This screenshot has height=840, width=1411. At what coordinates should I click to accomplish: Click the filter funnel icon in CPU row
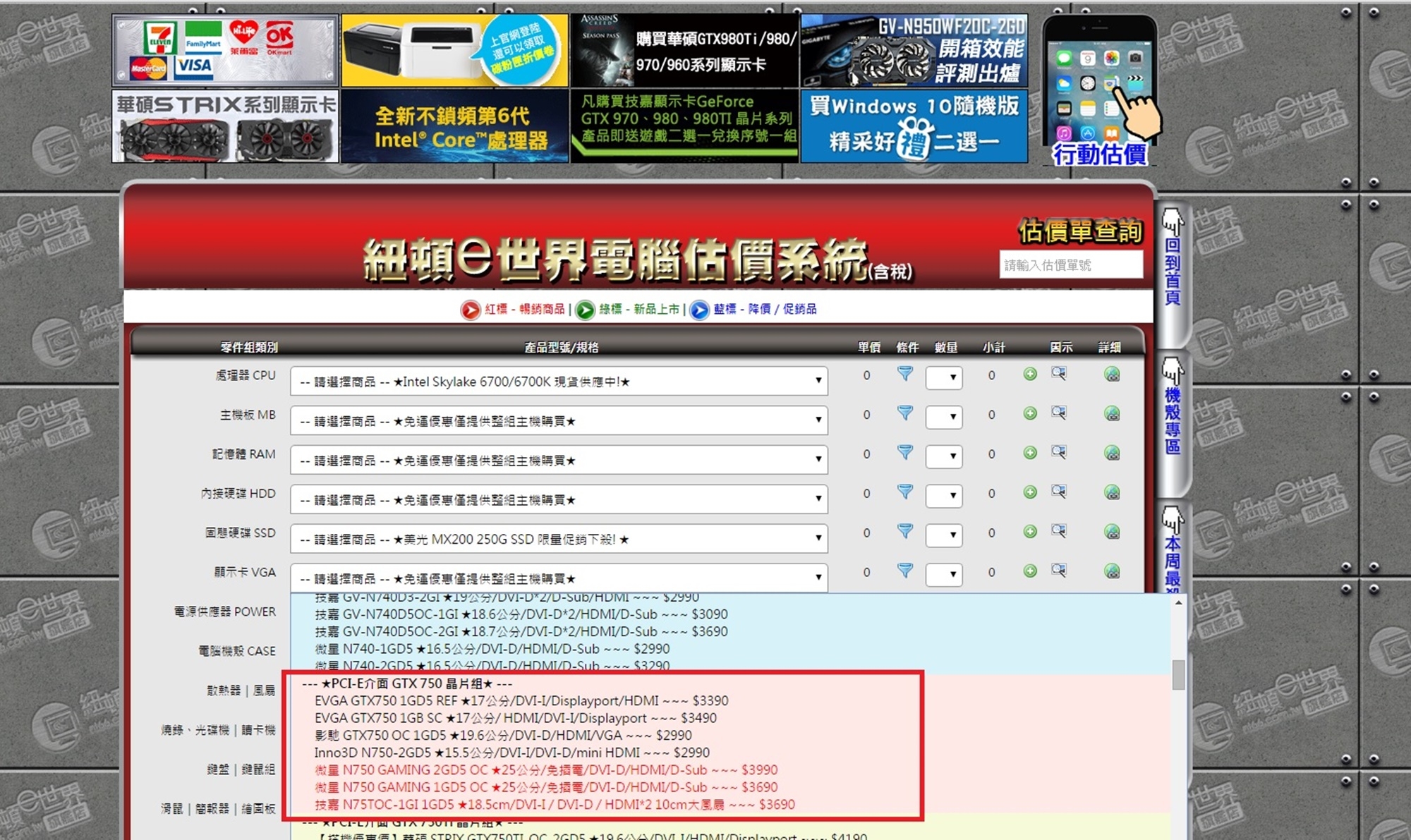[905, 374]
